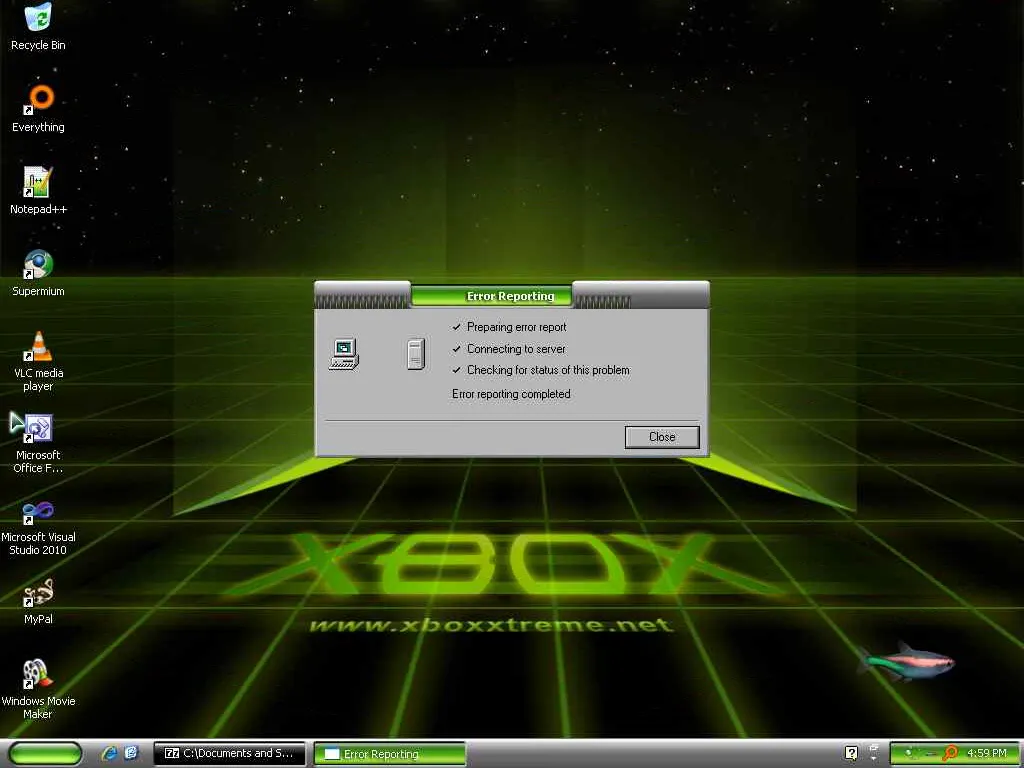
Task: Launch Internet Explorer from Quick Launch
Action: [x=109, y=754]
